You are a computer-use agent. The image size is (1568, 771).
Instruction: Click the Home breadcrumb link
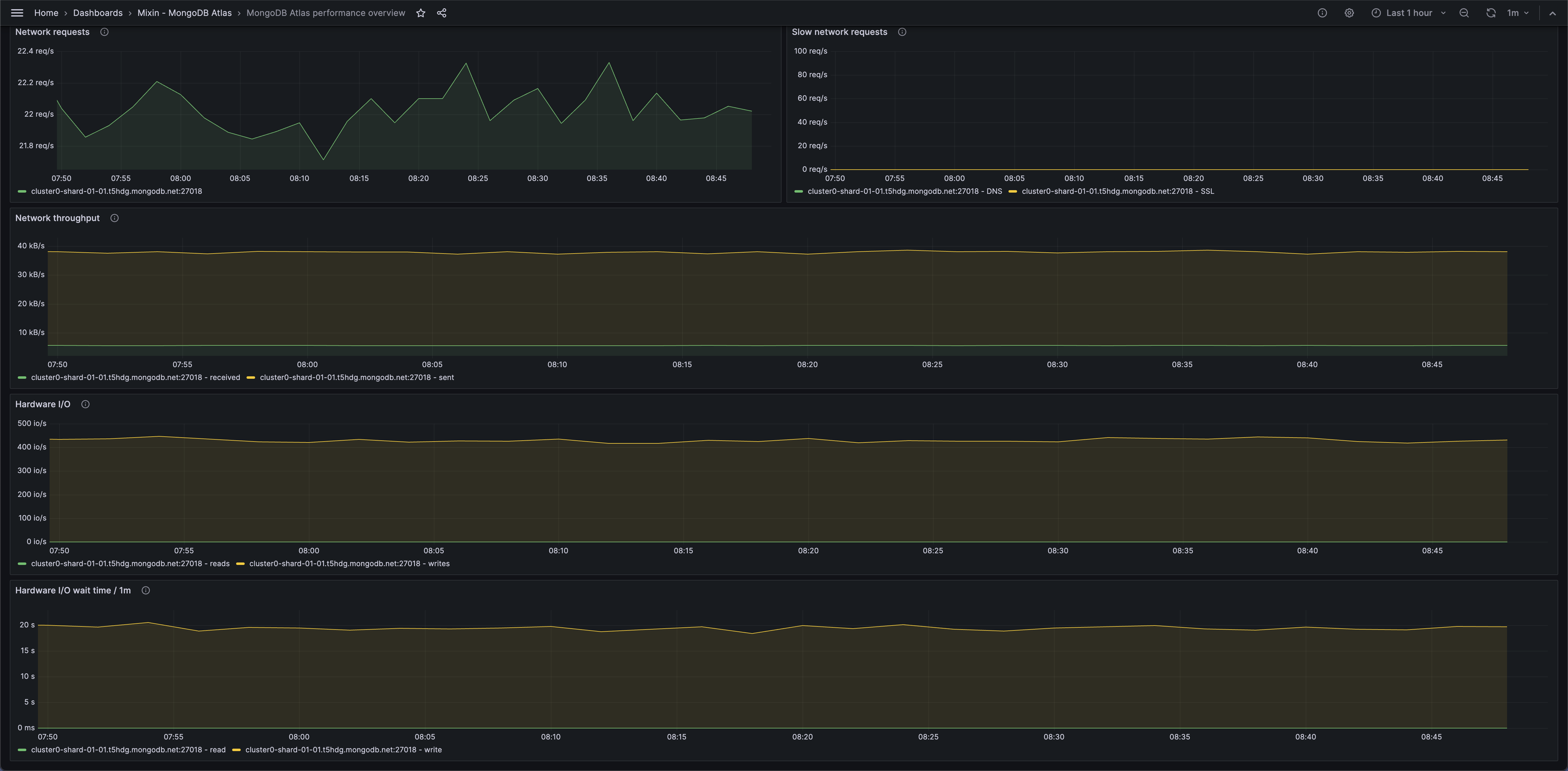point(46,13)
